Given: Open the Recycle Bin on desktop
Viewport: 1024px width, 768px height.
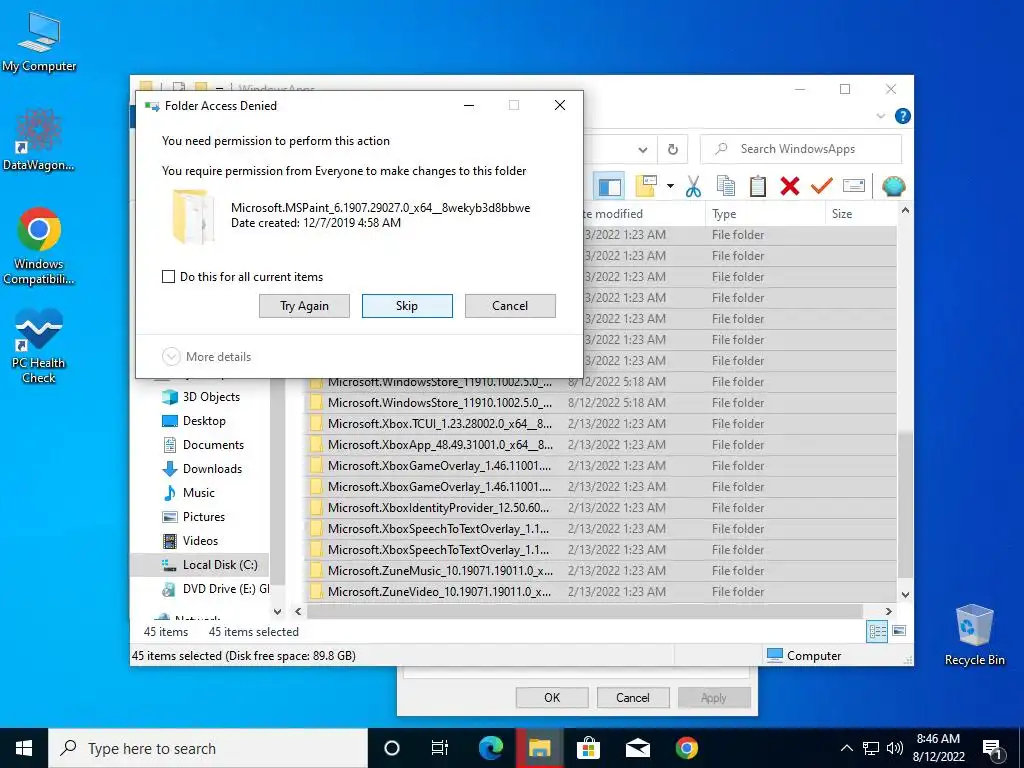Looking at the screenshot, I should pyautogui.click(x=974, y=635).
